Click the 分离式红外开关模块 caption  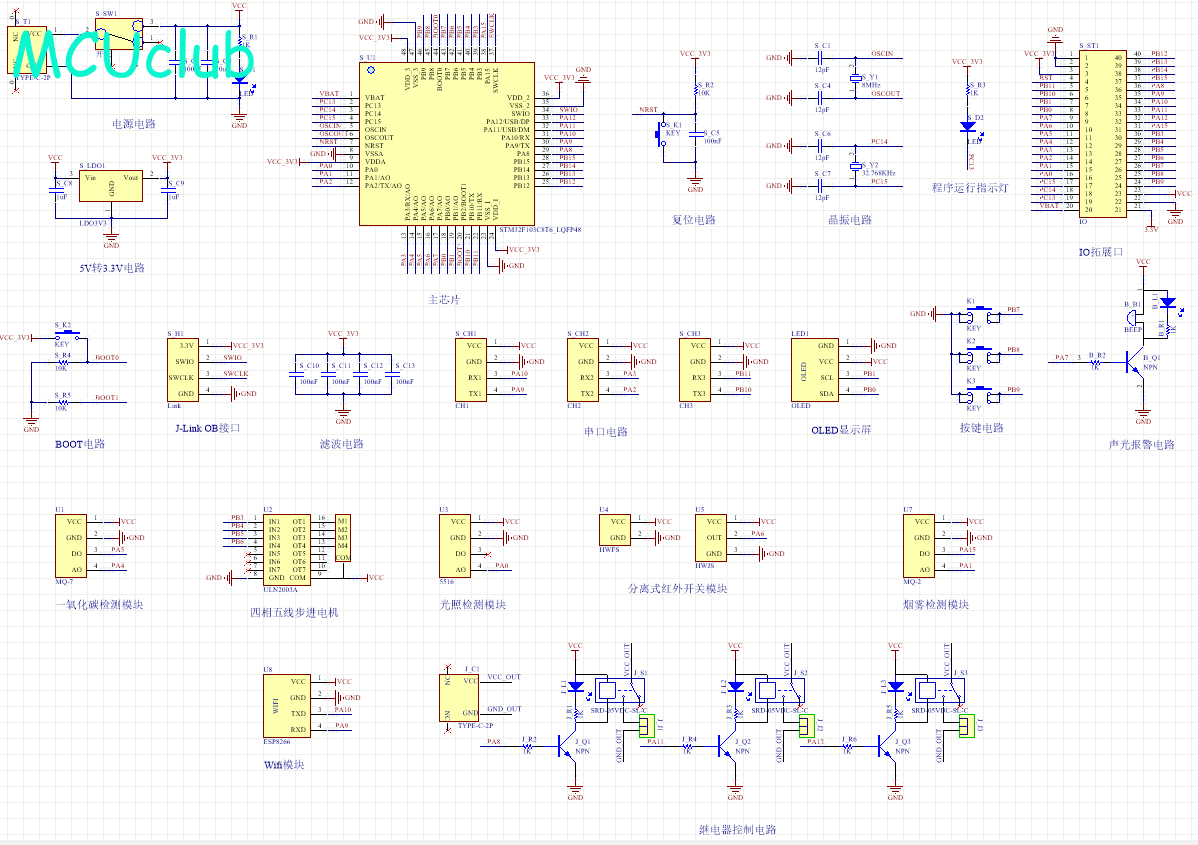pyautogui.click(x=678, y=588)
